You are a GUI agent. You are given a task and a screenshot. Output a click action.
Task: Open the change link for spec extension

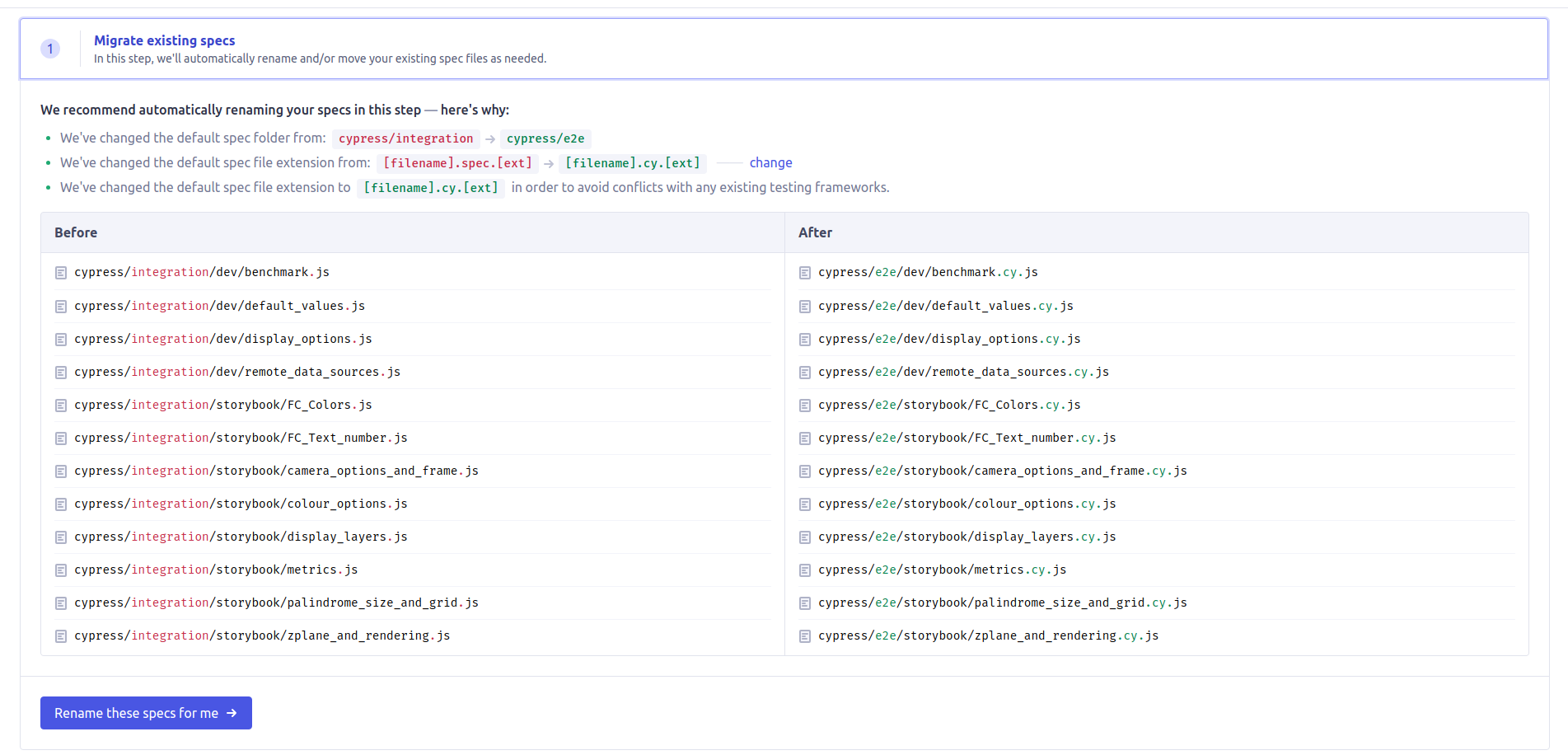coord(770,163)
